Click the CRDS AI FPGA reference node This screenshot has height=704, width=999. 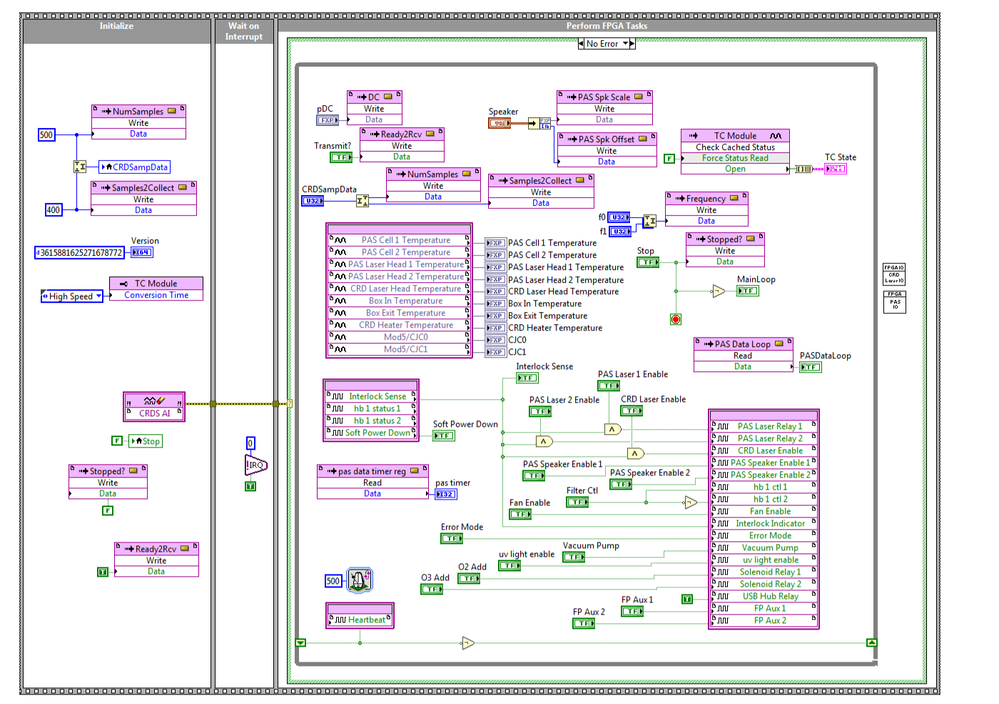(x=154, y=406)
